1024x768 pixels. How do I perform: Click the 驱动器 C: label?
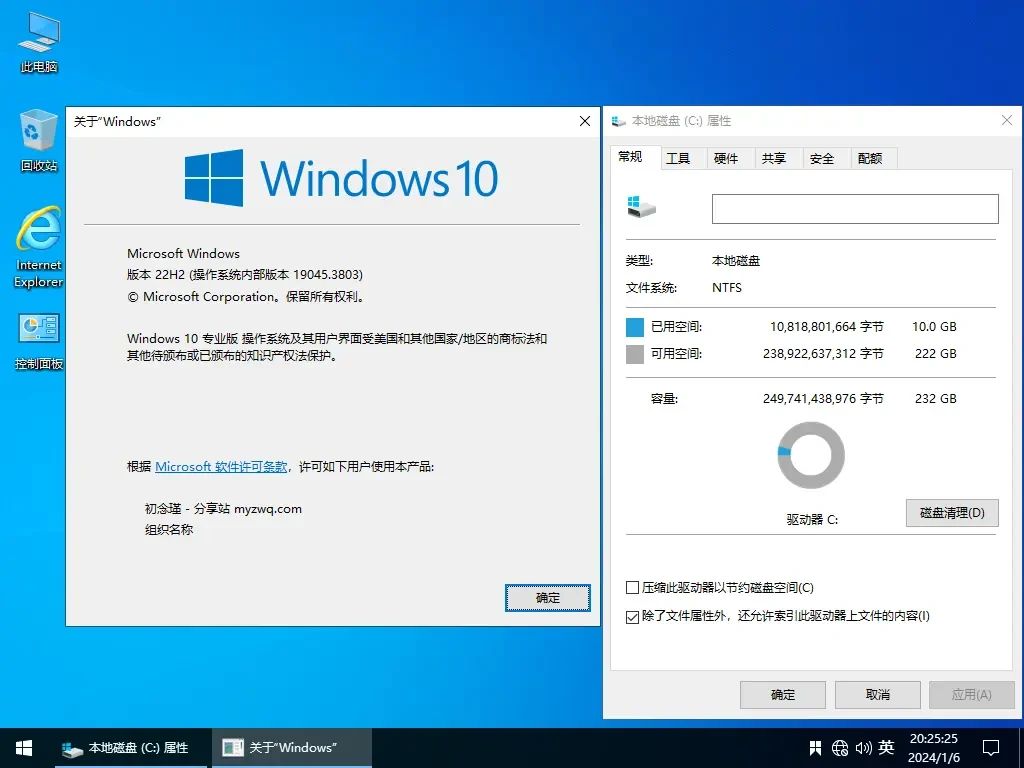click(x=812, y=520)
